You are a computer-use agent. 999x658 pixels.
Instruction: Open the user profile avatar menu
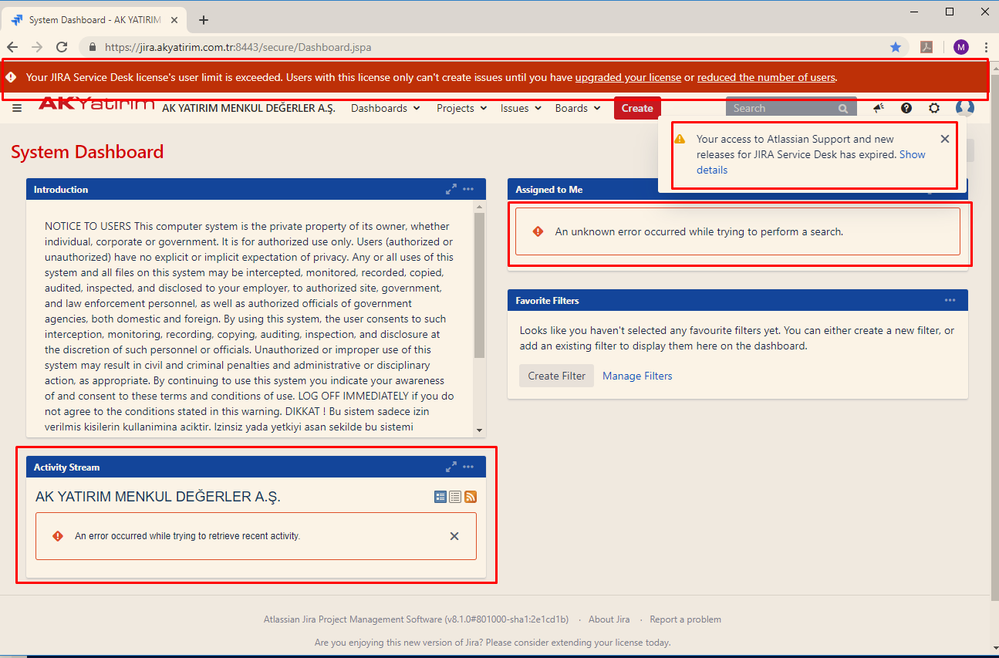965,108
